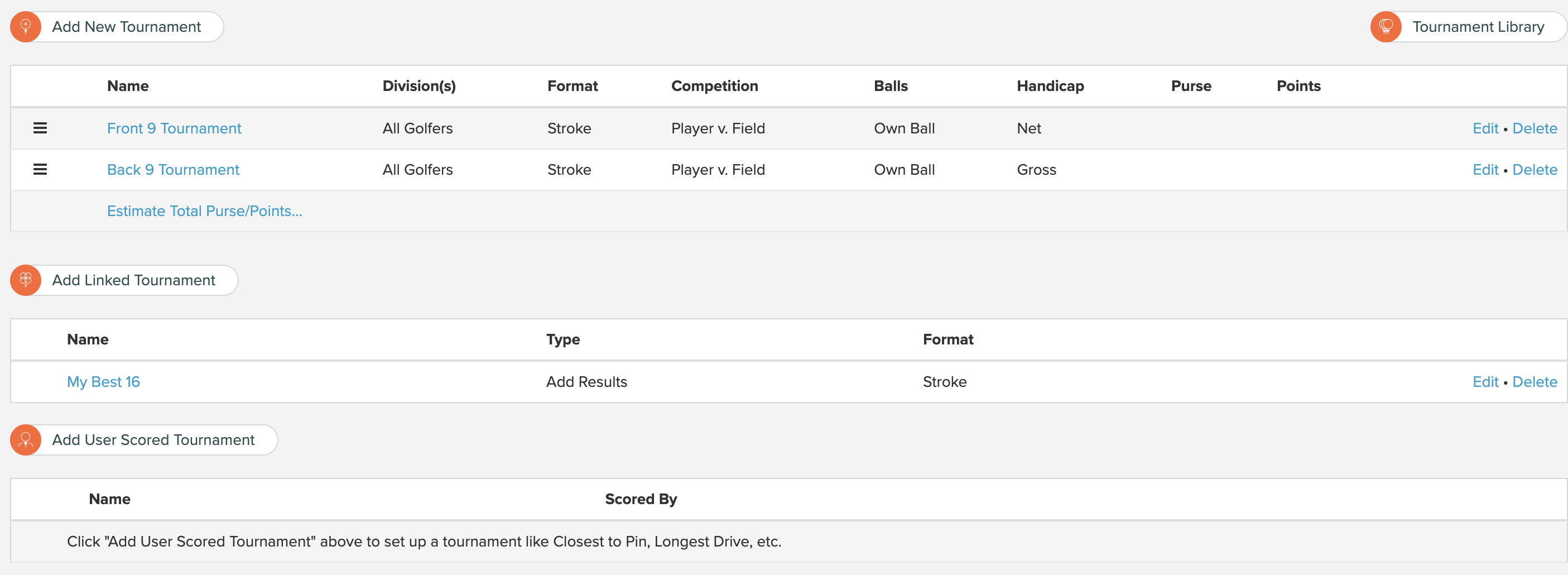Delete the Front 9 Tournament
The image size is (1568, 575).
point(1535,128)
